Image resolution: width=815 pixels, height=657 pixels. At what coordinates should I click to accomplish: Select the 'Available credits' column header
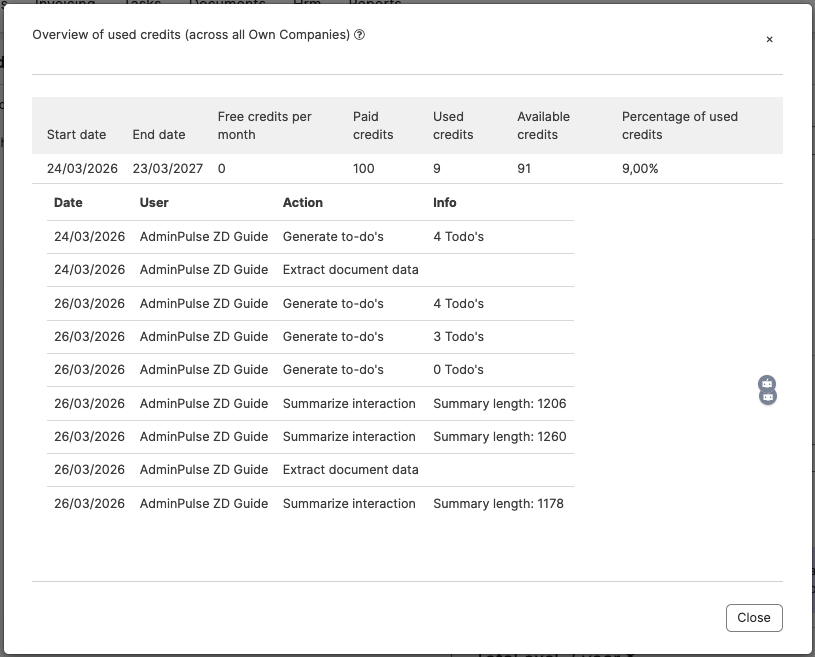tap(543, 125)
